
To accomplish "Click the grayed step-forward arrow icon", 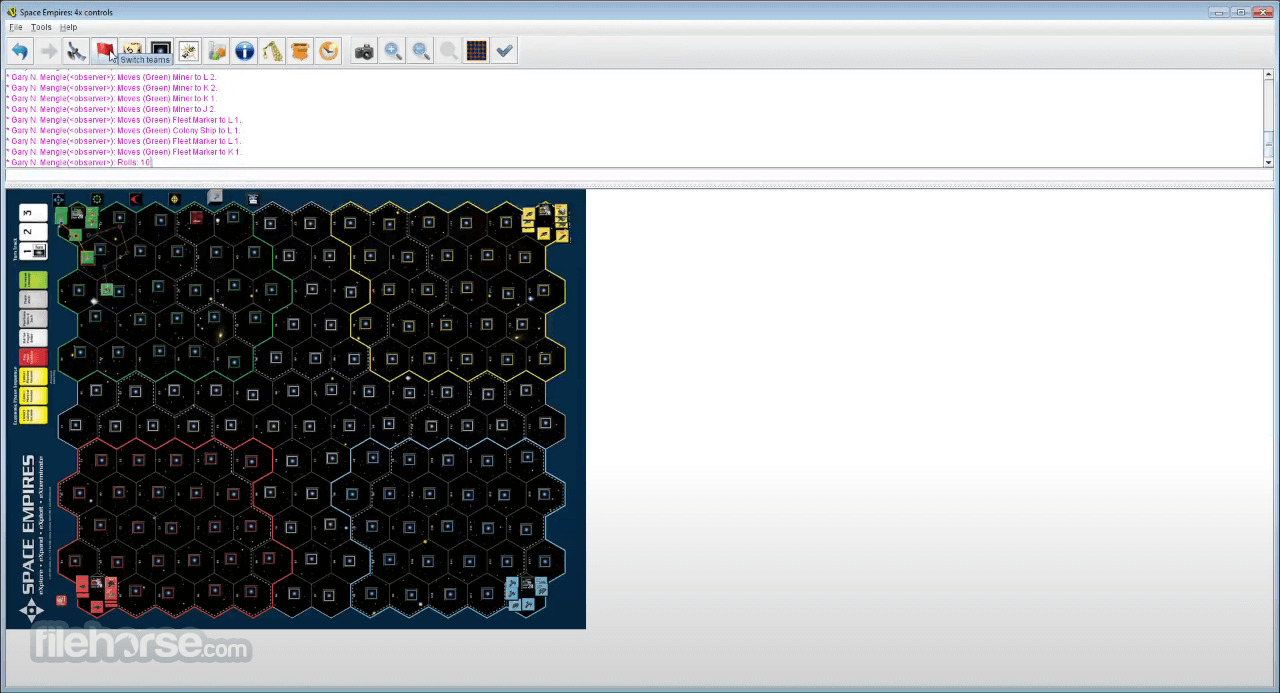I will point(48,51).
